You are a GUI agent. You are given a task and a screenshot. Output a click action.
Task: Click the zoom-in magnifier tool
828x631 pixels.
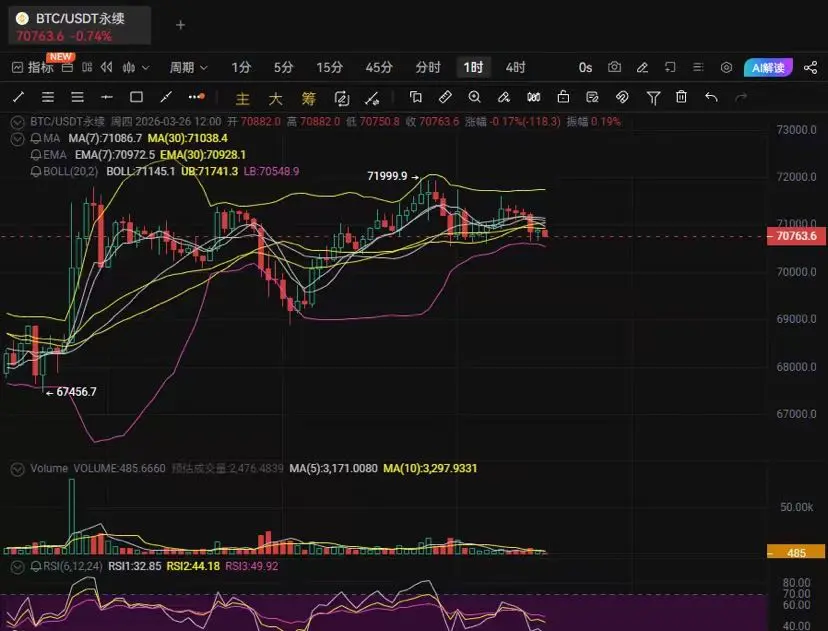(475, 97)
